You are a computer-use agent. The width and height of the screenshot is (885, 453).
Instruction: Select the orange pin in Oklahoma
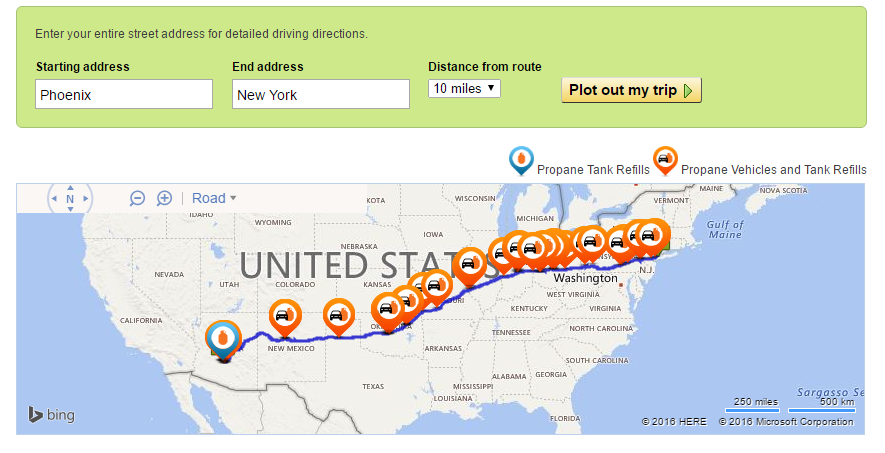click(387, 312)
